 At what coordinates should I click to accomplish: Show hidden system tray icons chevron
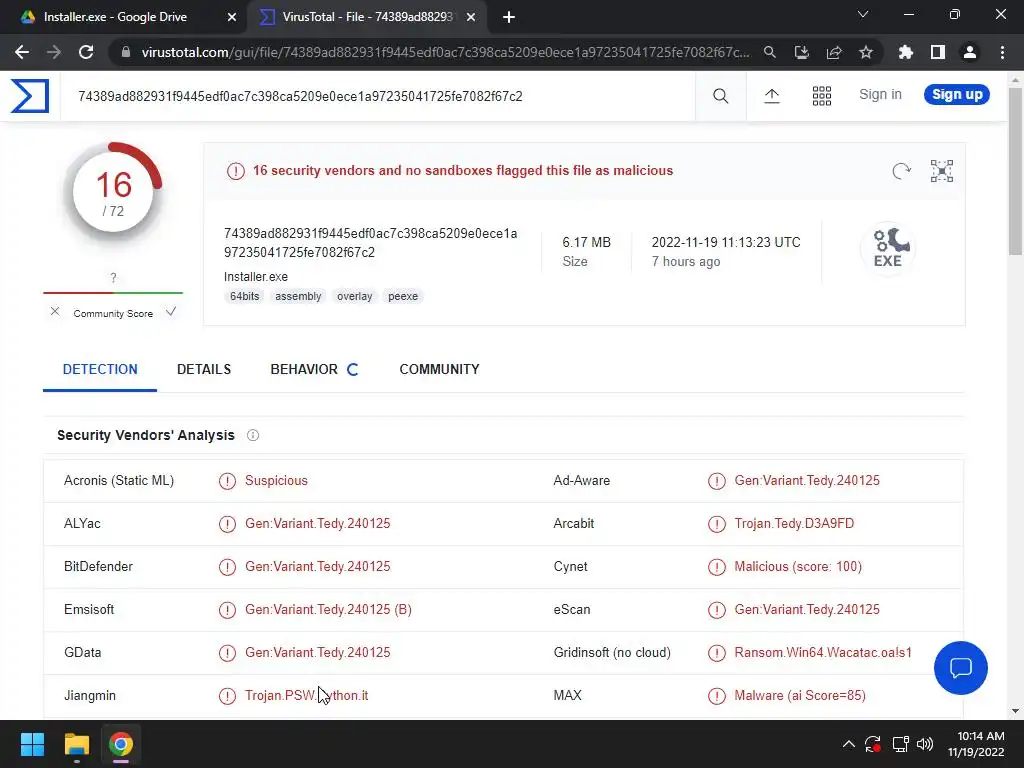pos(848,744)
